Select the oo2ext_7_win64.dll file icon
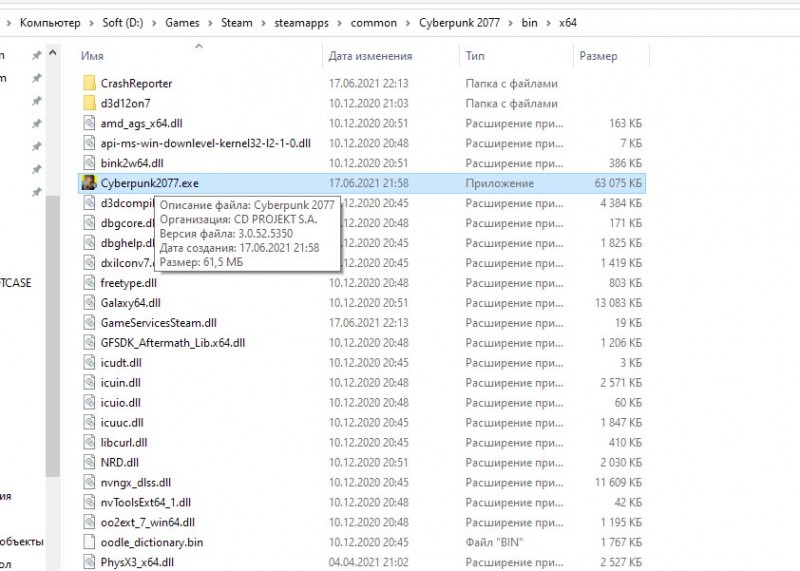This screenshot has height=571, width=800. [x=89, y=522]
